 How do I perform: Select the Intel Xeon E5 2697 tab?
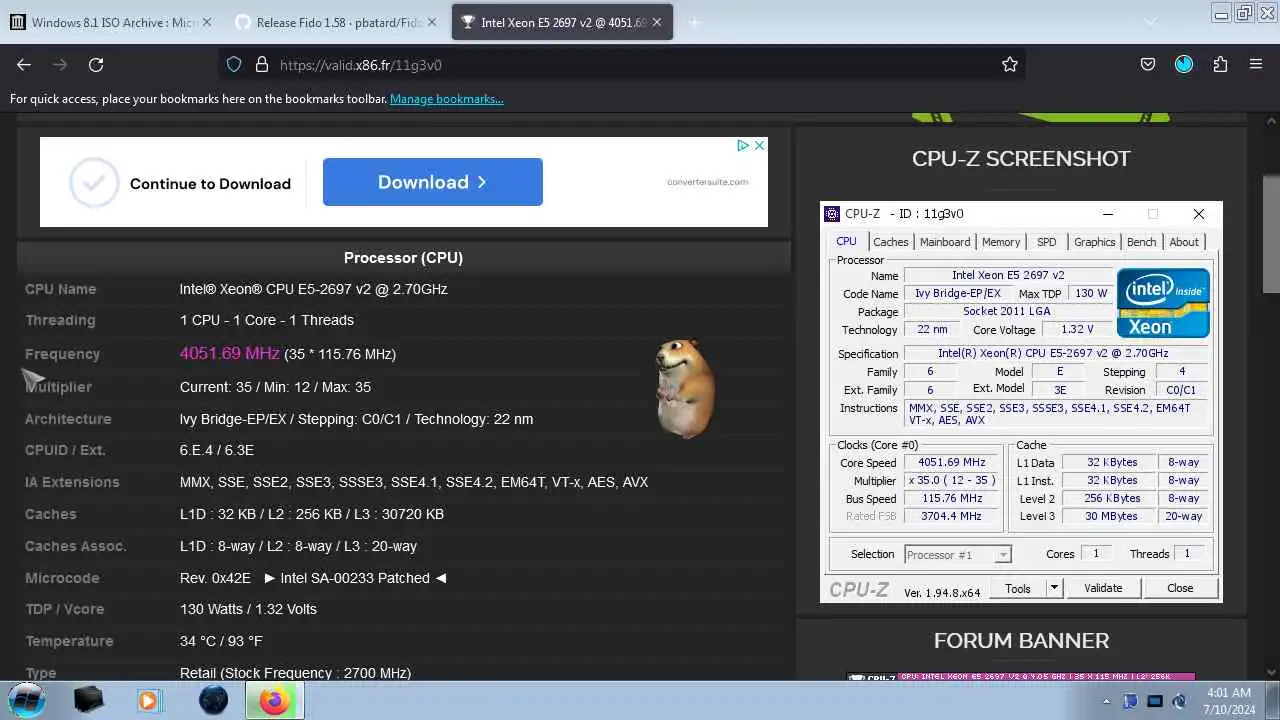tap(562, 22)
